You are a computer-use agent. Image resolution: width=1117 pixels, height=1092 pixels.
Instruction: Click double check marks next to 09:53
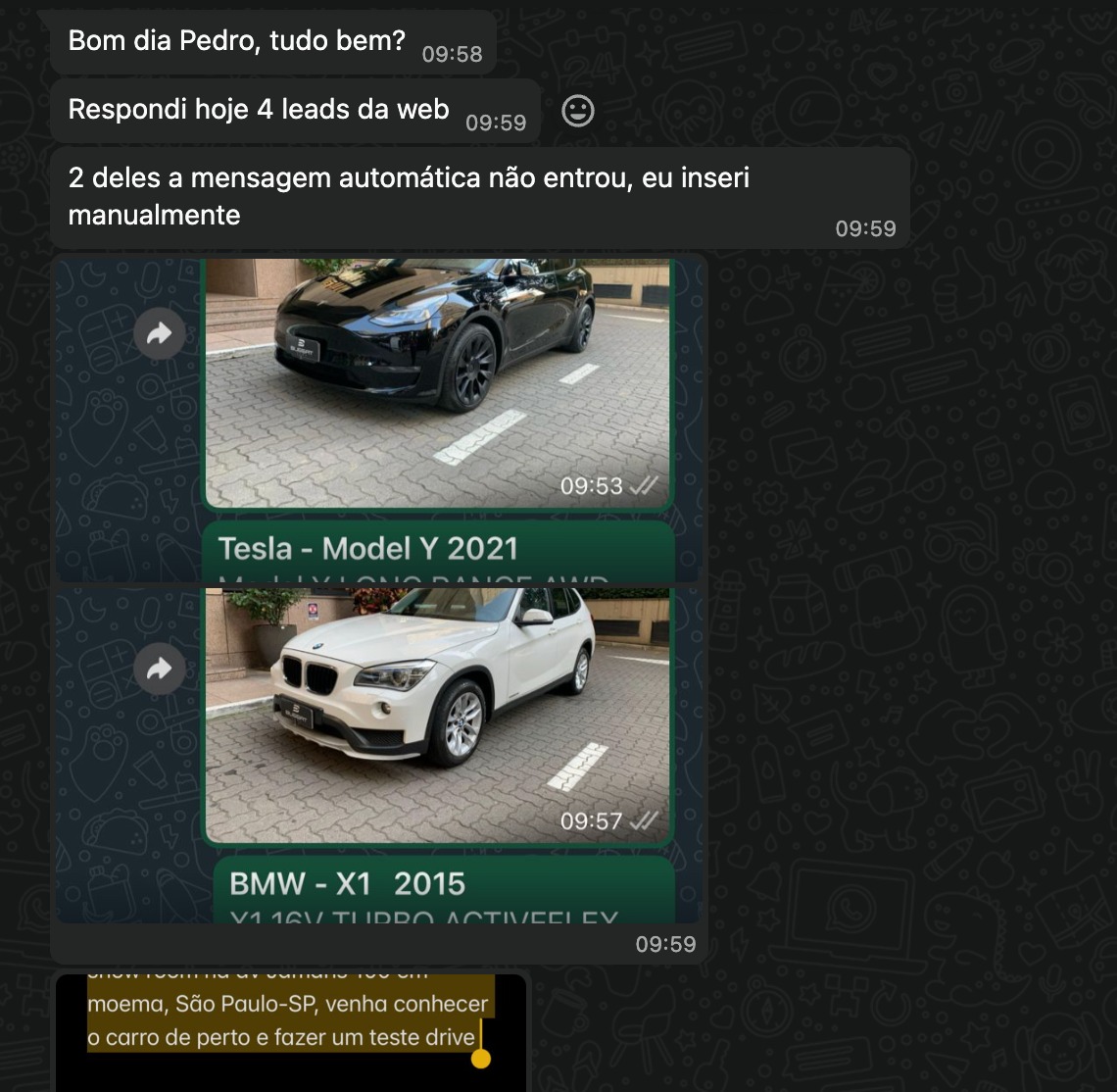coord(643,485)
